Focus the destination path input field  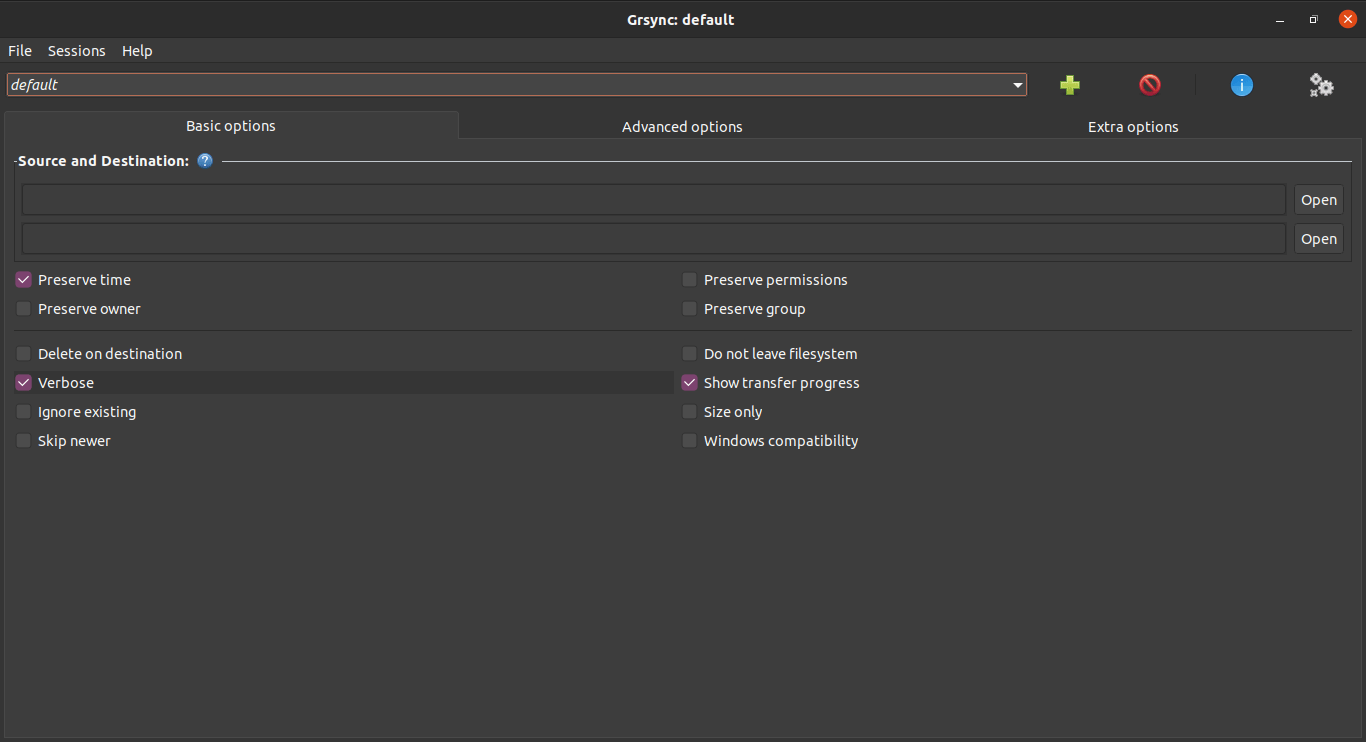click(x=654, y=239)
